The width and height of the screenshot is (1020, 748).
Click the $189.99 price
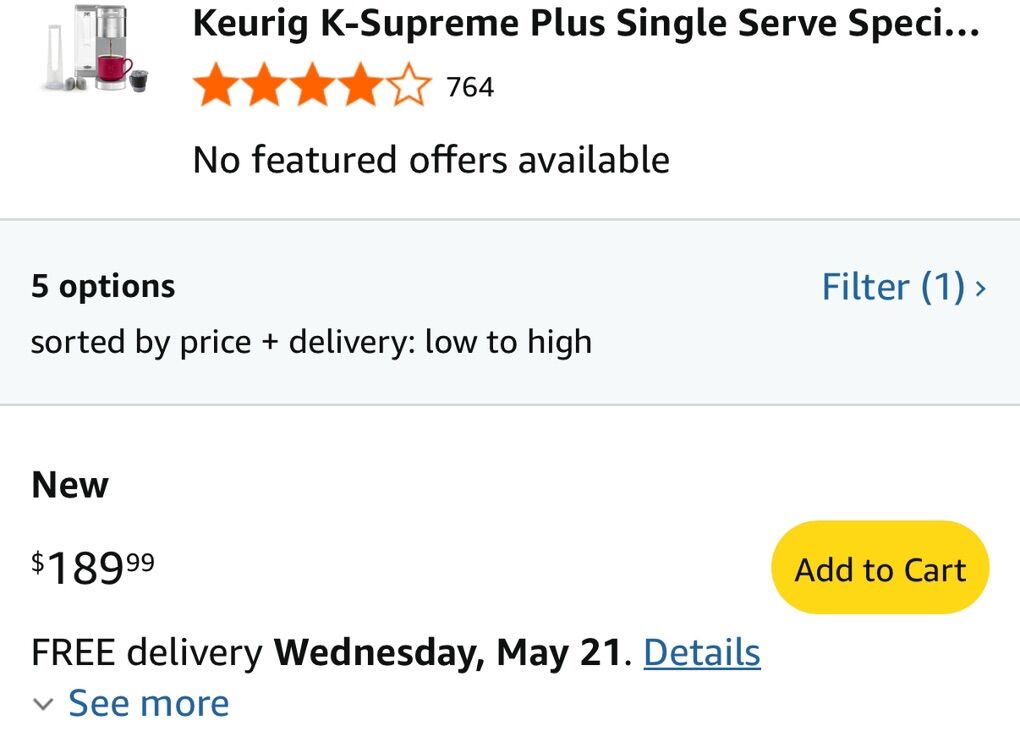coord(94,568)
